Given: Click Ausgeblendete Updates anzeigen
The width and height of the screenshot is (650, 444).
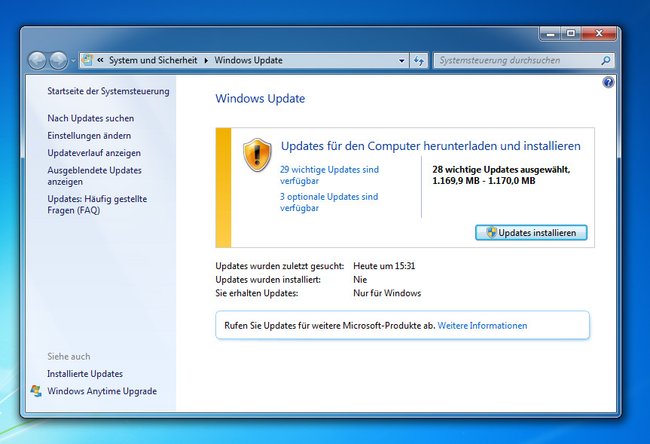Looking at the screenshot, I should [x=94, y=176].
